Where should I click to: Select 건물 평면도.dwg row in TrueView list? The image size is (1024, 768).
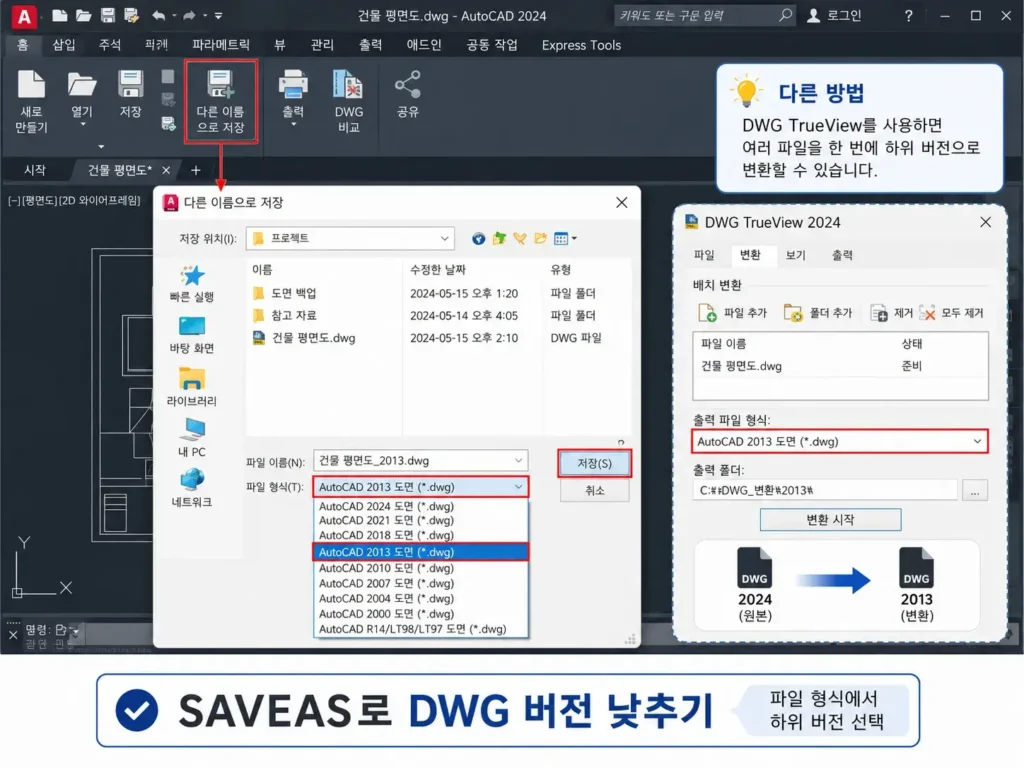coord(840,366)
